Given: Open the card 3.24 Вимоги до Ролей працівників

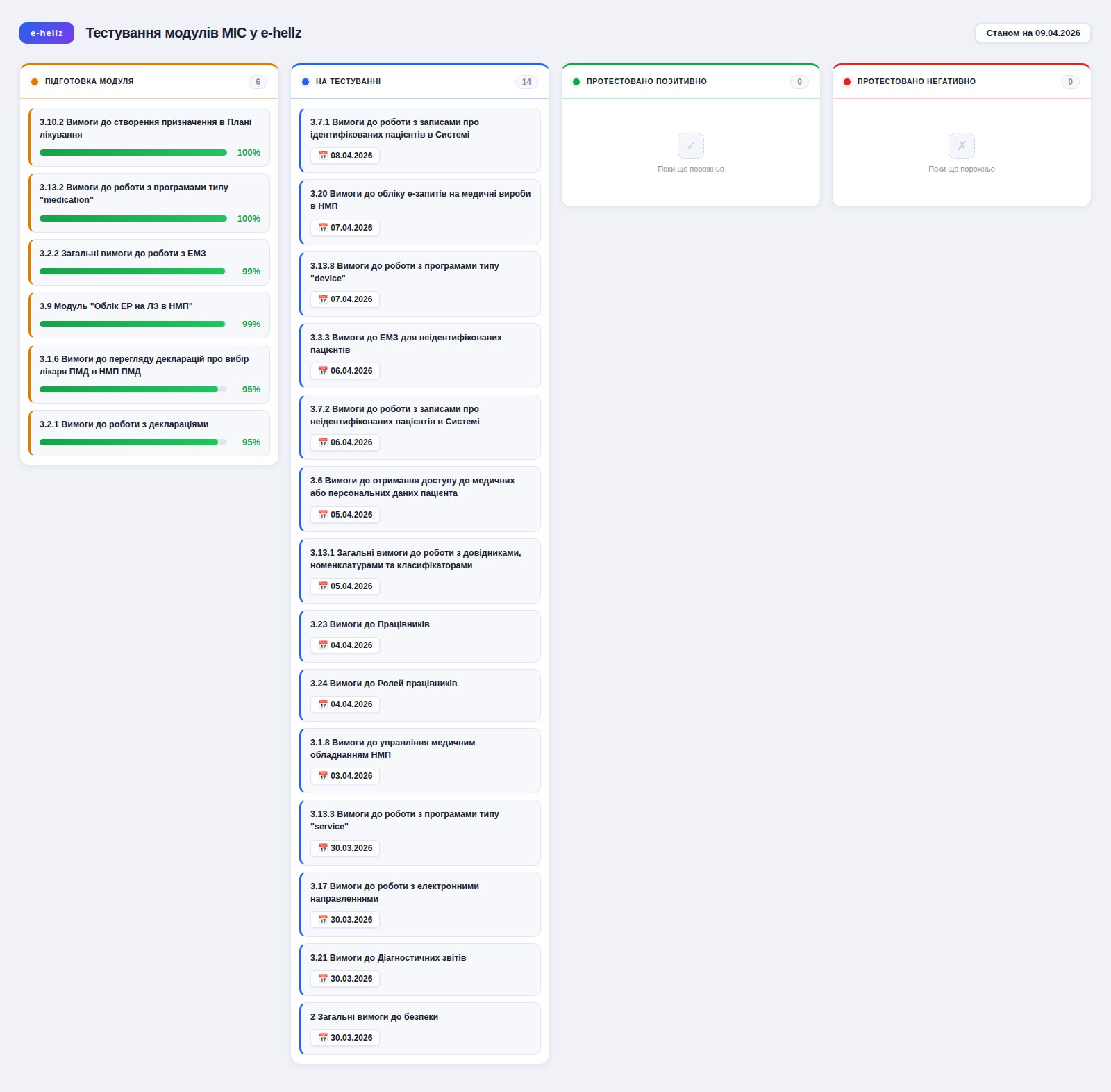Looking at the screenshot, I should (419, 695).
